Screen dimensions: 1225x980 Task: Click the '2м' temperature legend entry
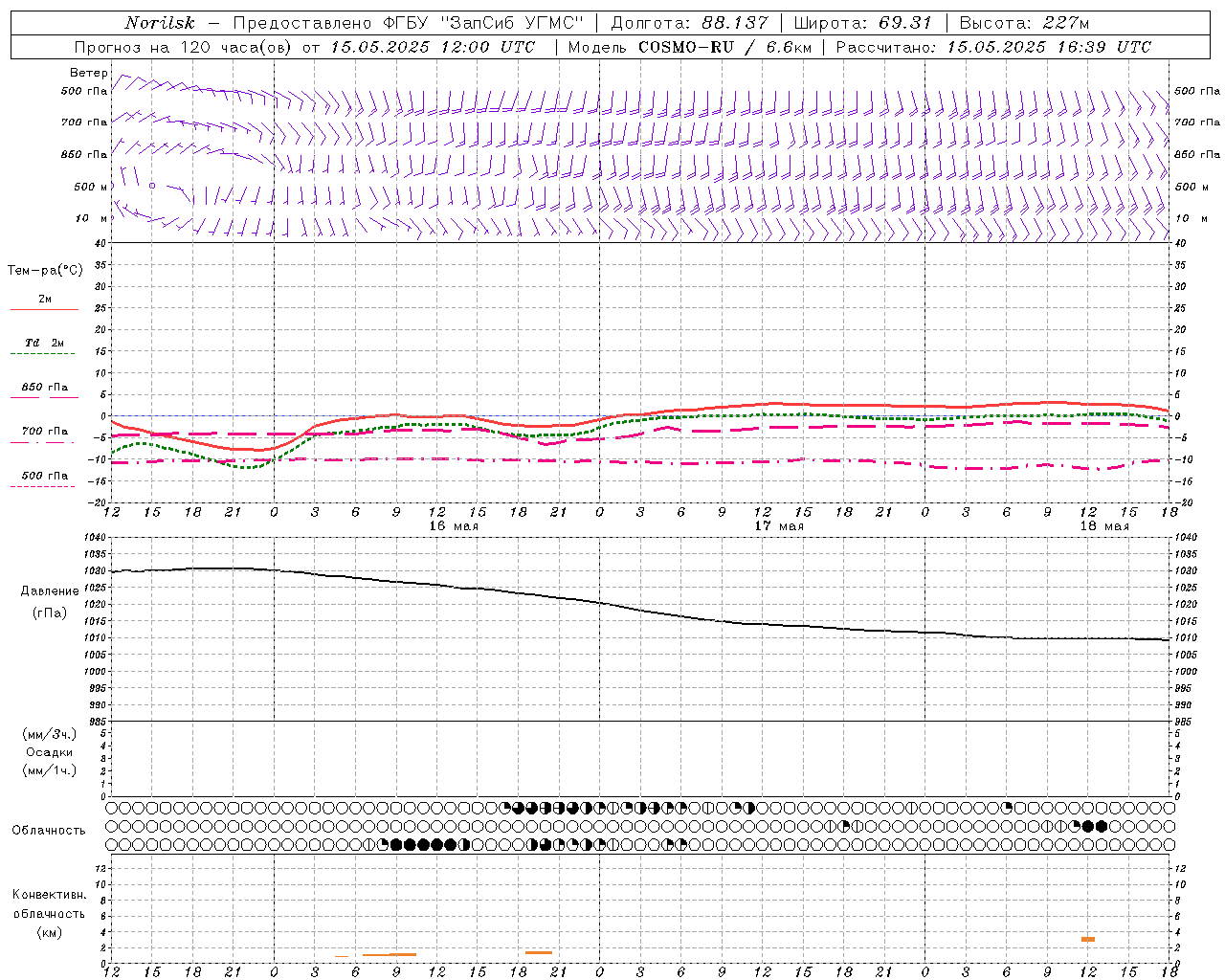45,300
